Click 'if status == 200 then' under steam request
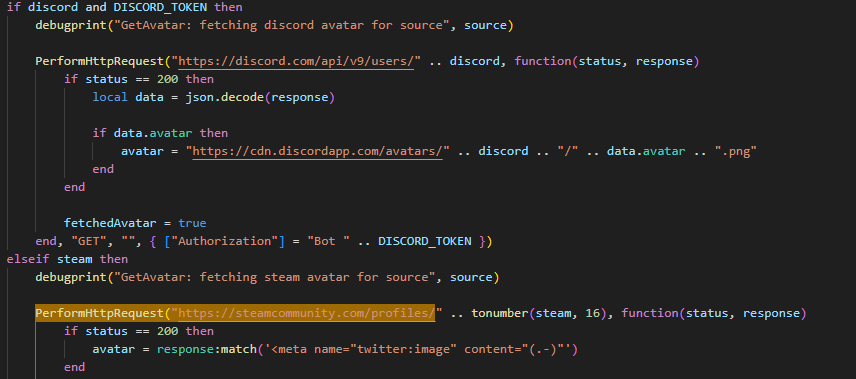Viewport: 856px width, 379px height. coord(139,331)
